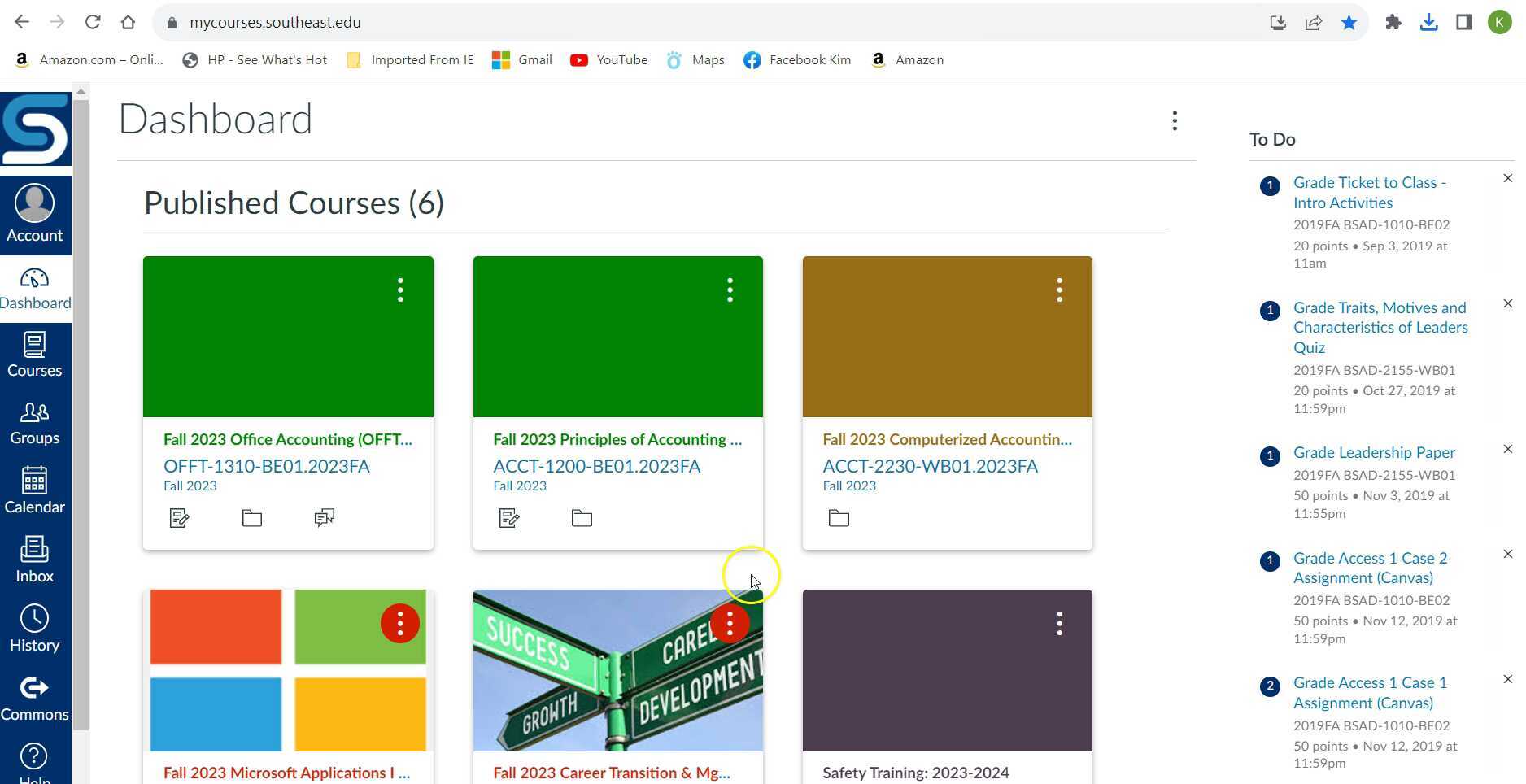Open Commons in the sidebar

click(x=35, y=699)
